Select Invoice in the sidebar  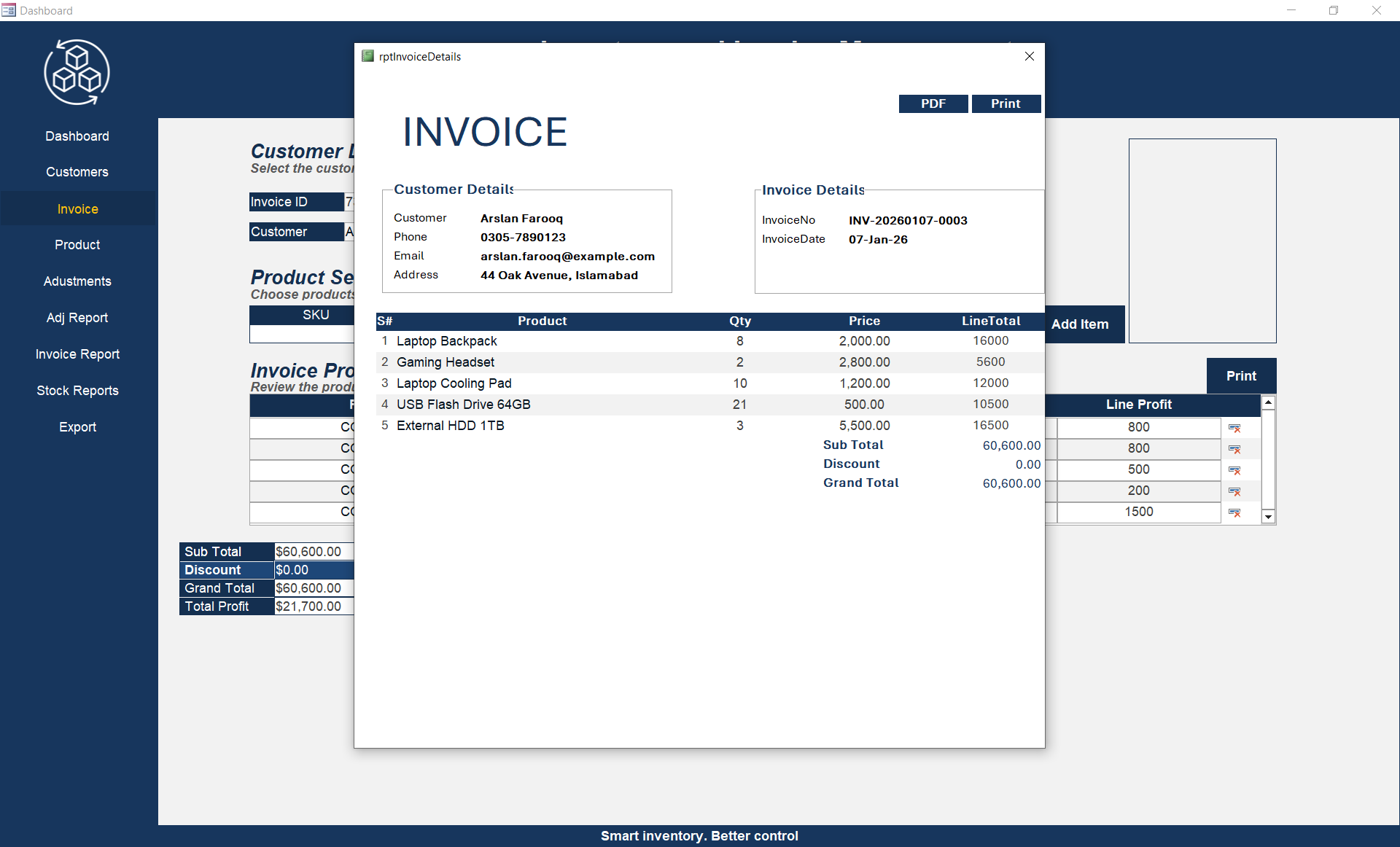(77, 209)
